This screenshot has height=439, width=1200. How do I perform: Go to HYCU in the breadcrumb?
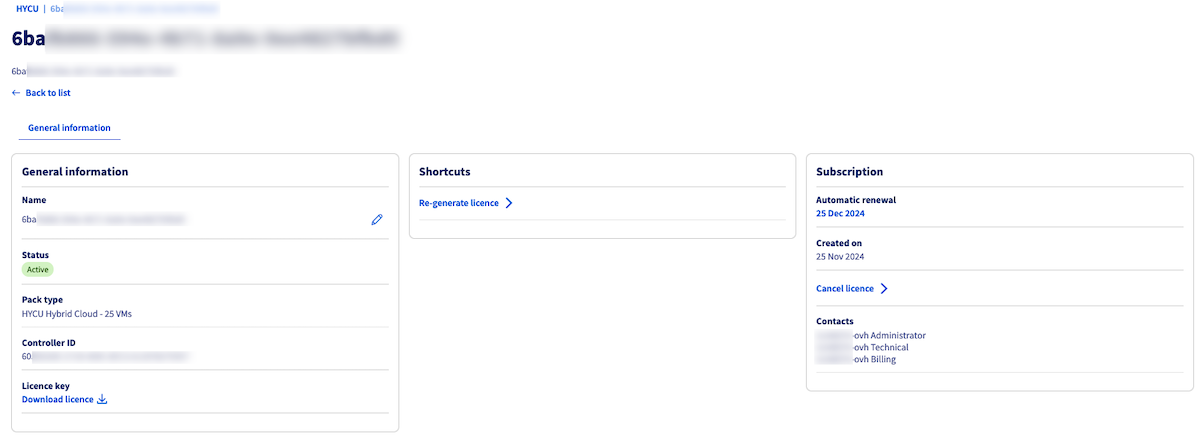coord(27,9)
